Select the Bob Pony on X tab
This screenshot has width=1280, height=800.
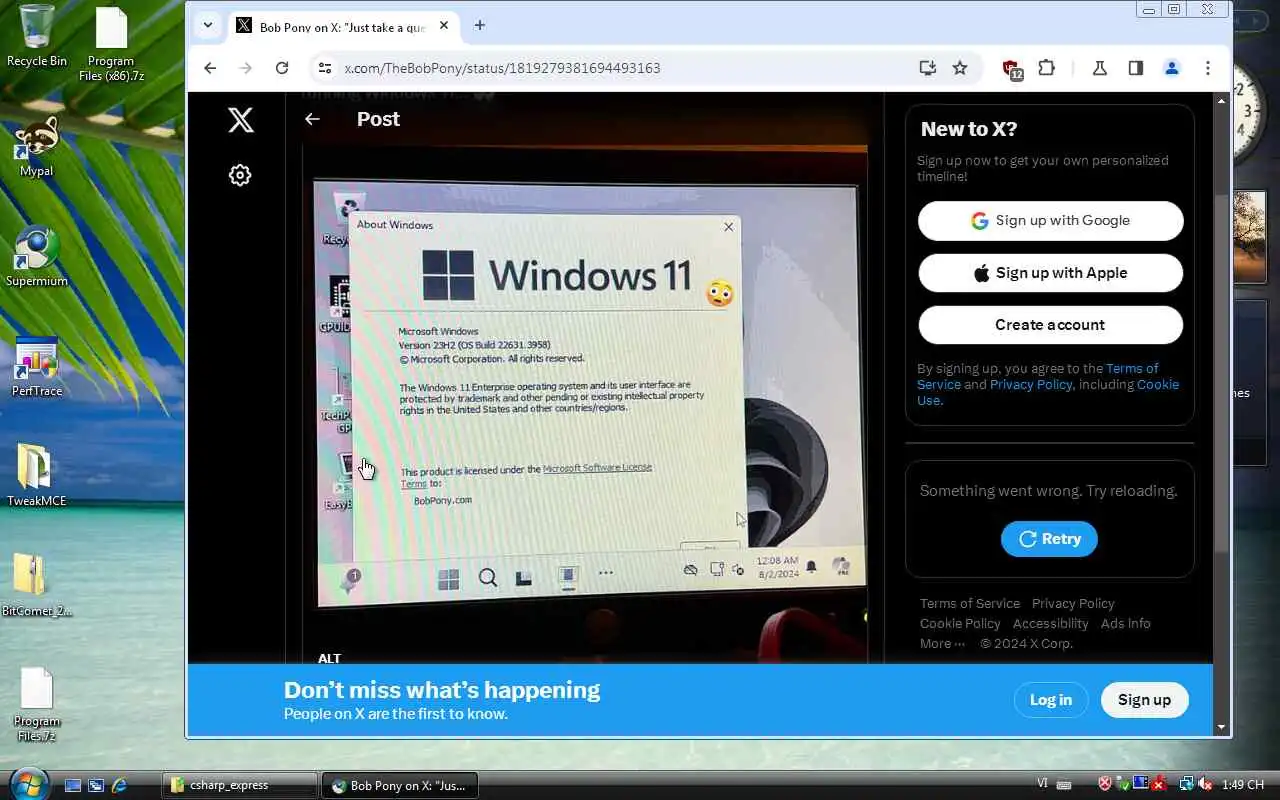click(344, 27)
